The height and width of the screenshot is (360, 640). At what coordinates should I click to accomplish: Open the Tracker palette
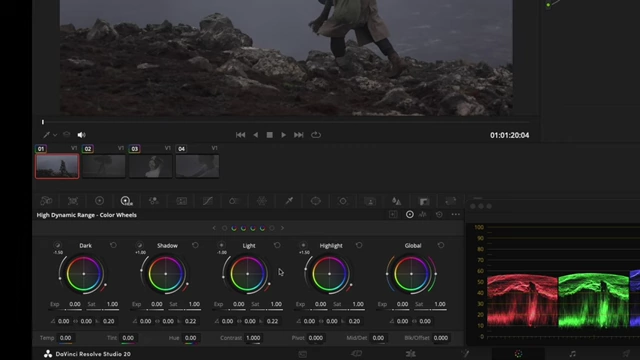click(343, 201)
